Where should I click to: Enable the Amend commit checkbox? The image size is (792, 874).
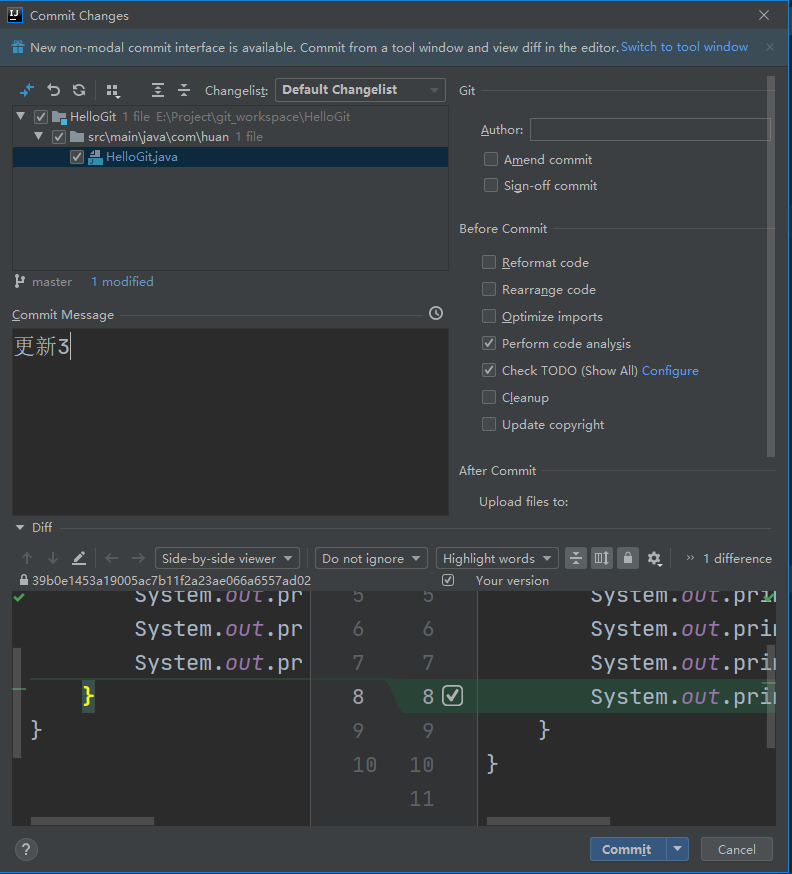pyautogui.click(x=490, y=159)
